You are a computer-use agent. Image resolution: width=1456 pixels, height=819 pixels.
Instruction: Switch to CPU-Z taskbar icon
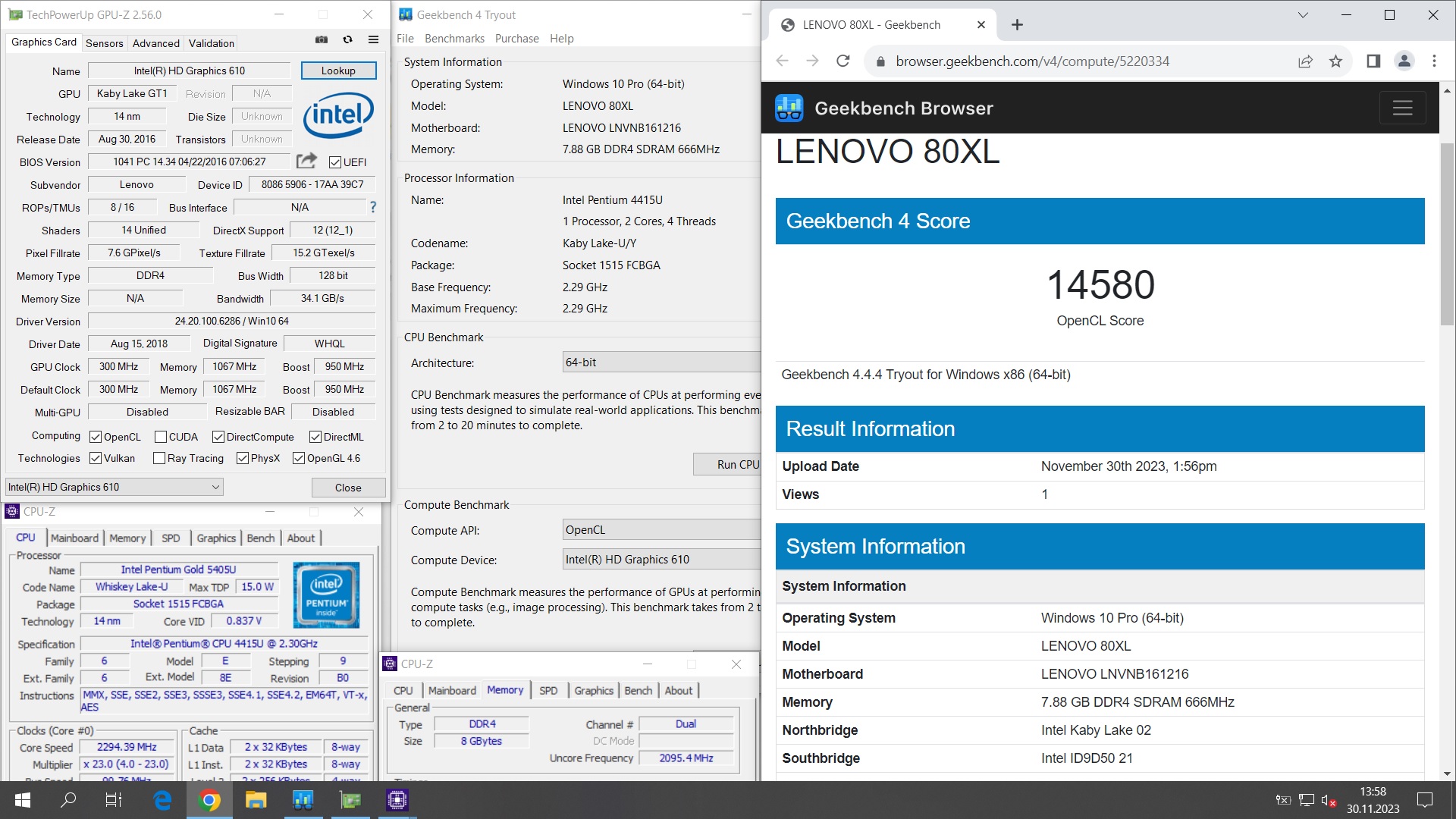397,800
